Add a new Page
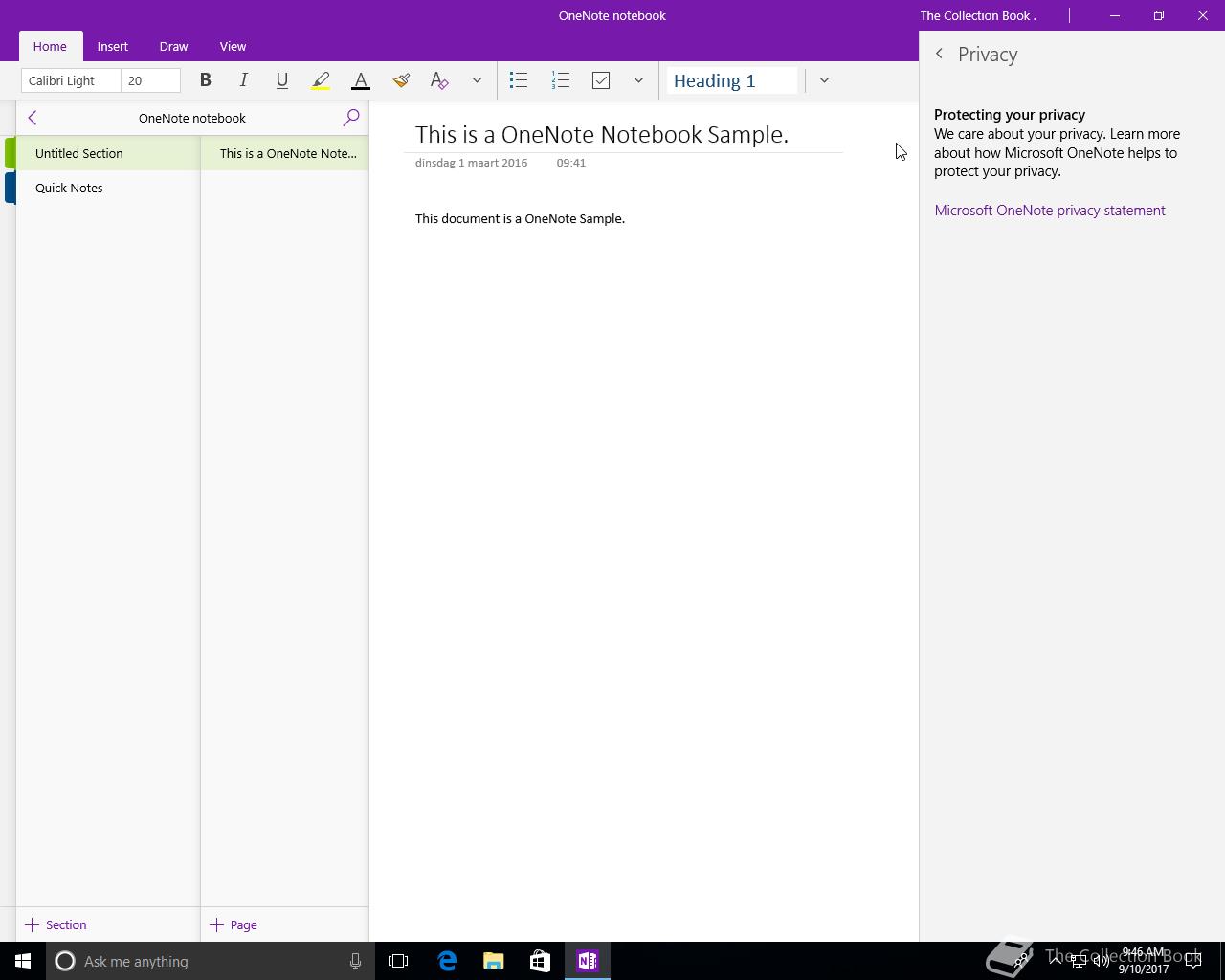Screen dimensions: 1225x980 (x=234, y=924)
